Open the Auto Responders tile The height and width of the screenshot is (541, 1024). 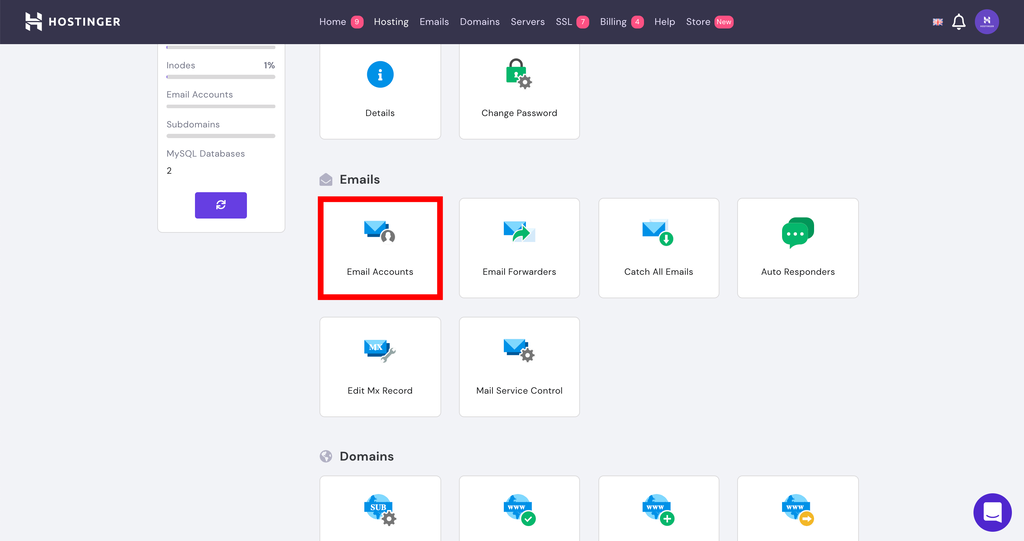coord(797,248)
